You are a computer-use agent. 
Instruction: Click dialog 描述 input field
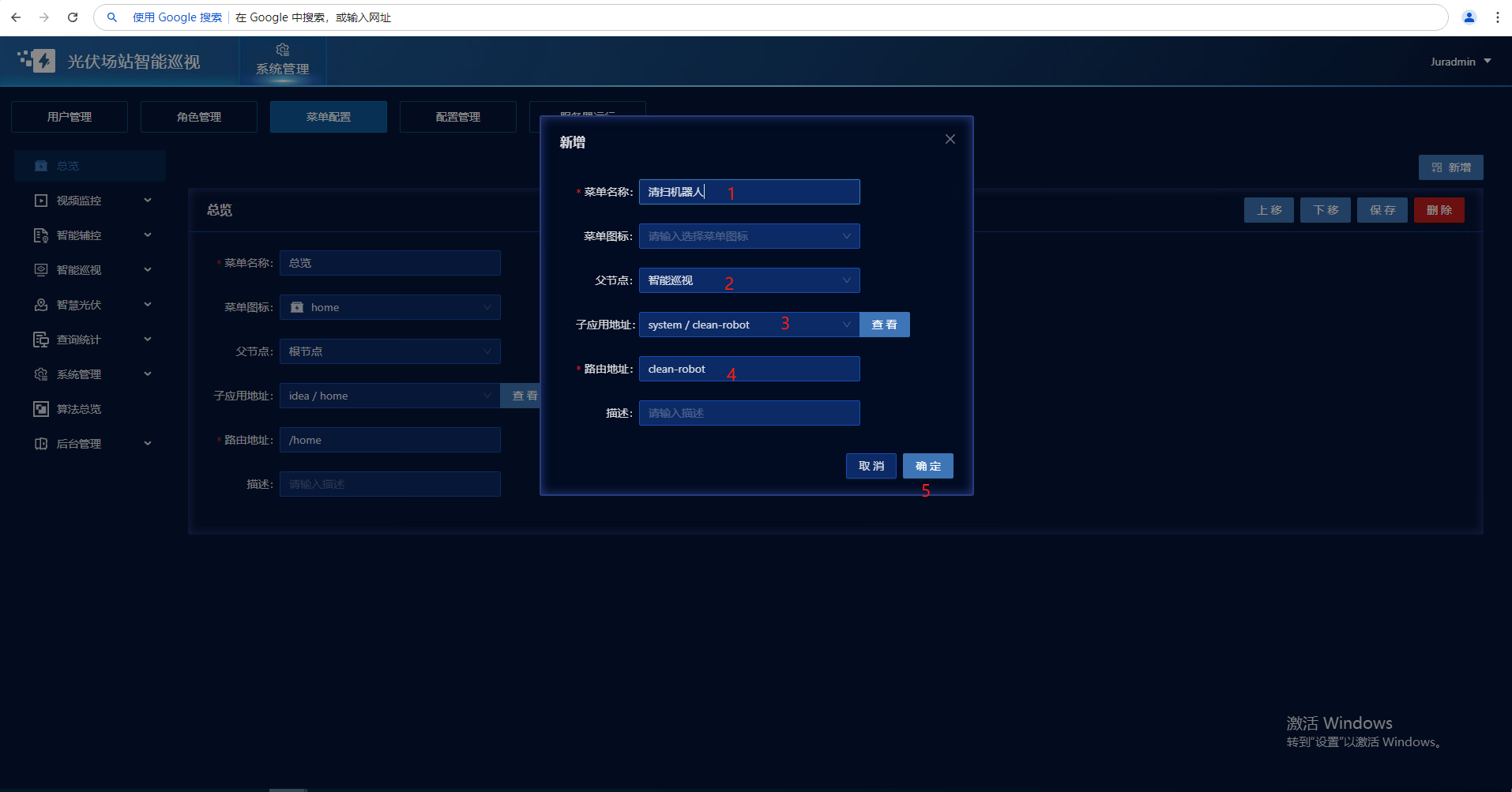[x=749, y=413]
